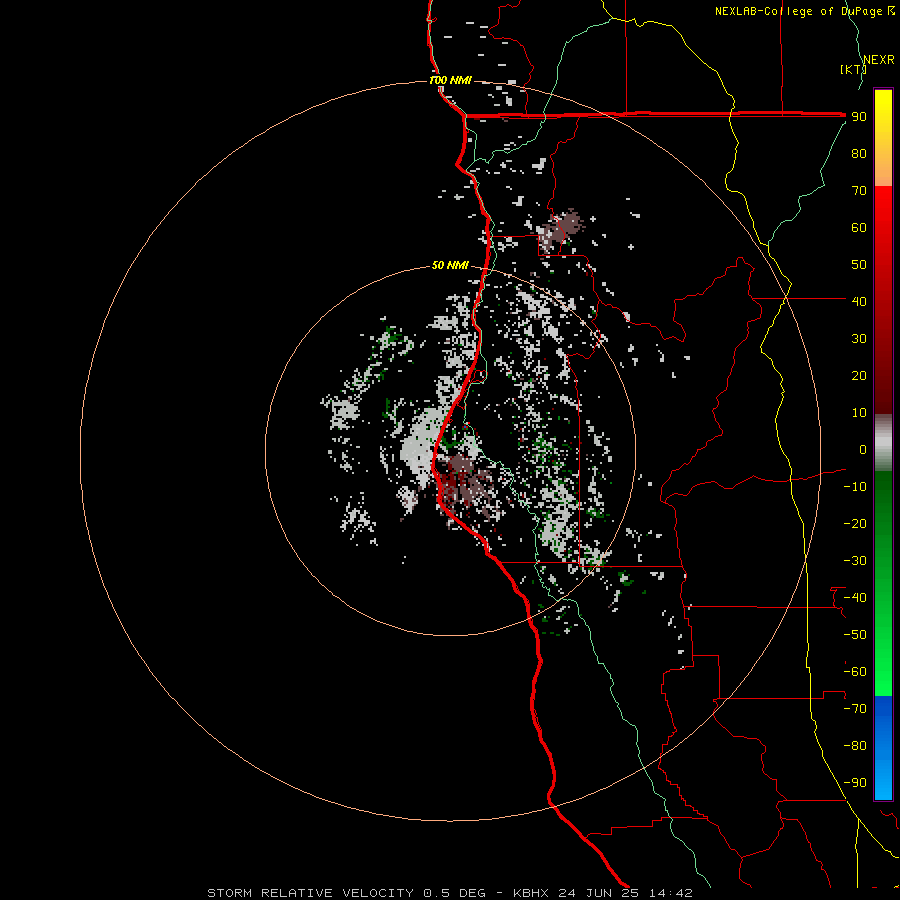Click the 30 value on velocity scale
The height and width of the screenshot is (900, 900).
click(859, 339)
